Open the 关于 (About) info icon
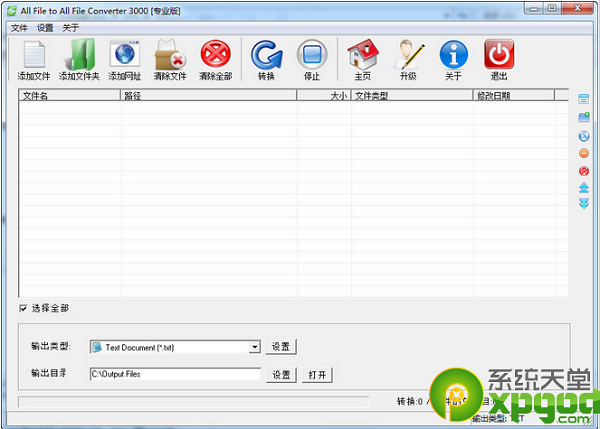Screen dimensions: 600x429 pos(453,56)
